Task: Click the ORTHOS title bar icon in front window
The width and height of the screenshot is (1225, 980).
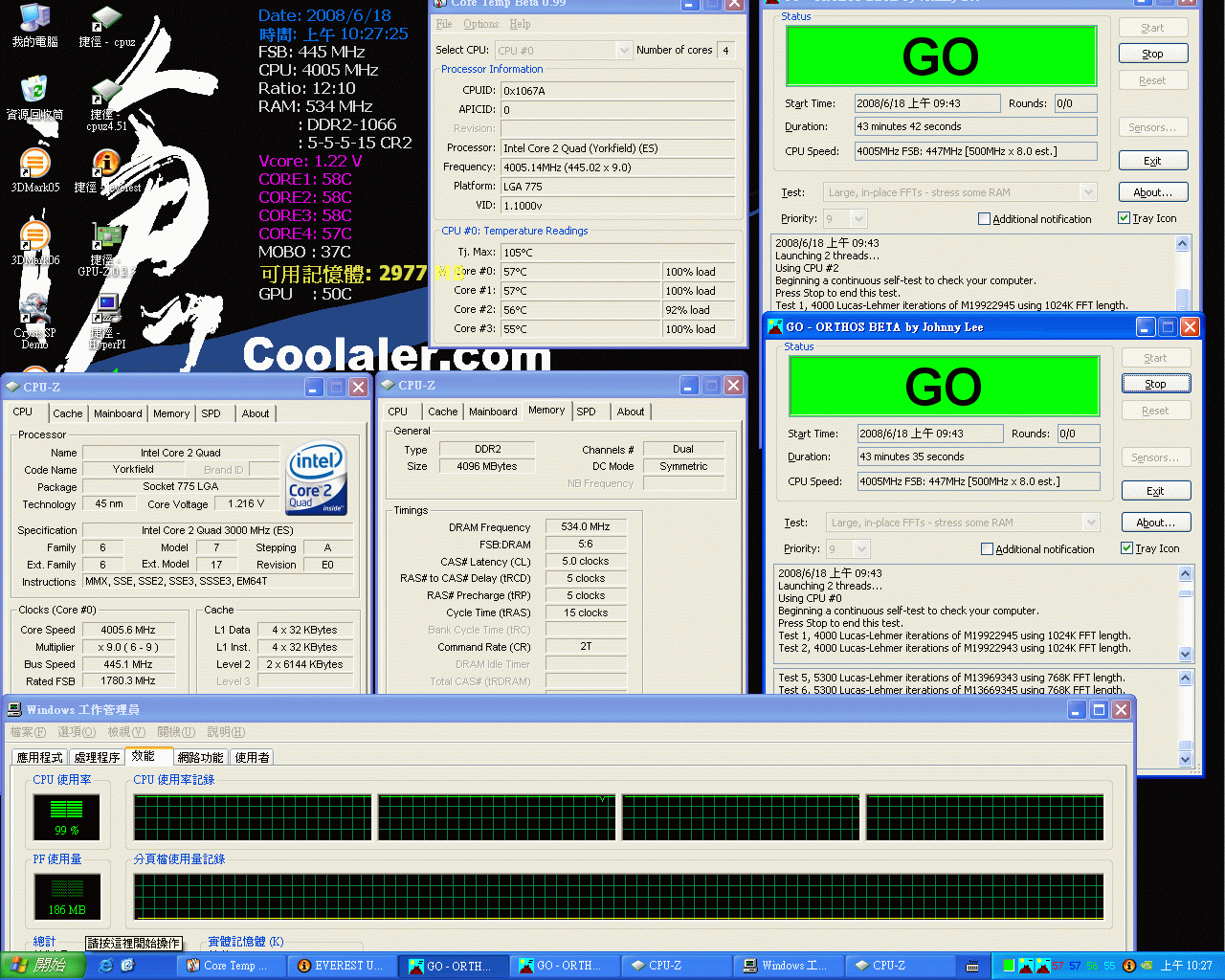Action: coord(775,327)
